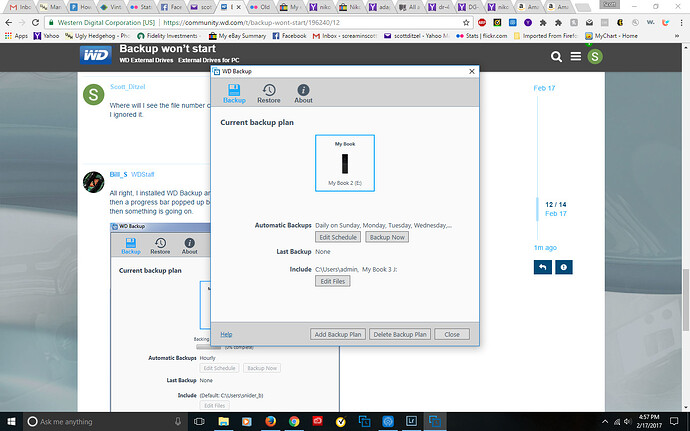Click the Ask me anything search box
This screenshot has height=431, width=690.
pos(103,421)
